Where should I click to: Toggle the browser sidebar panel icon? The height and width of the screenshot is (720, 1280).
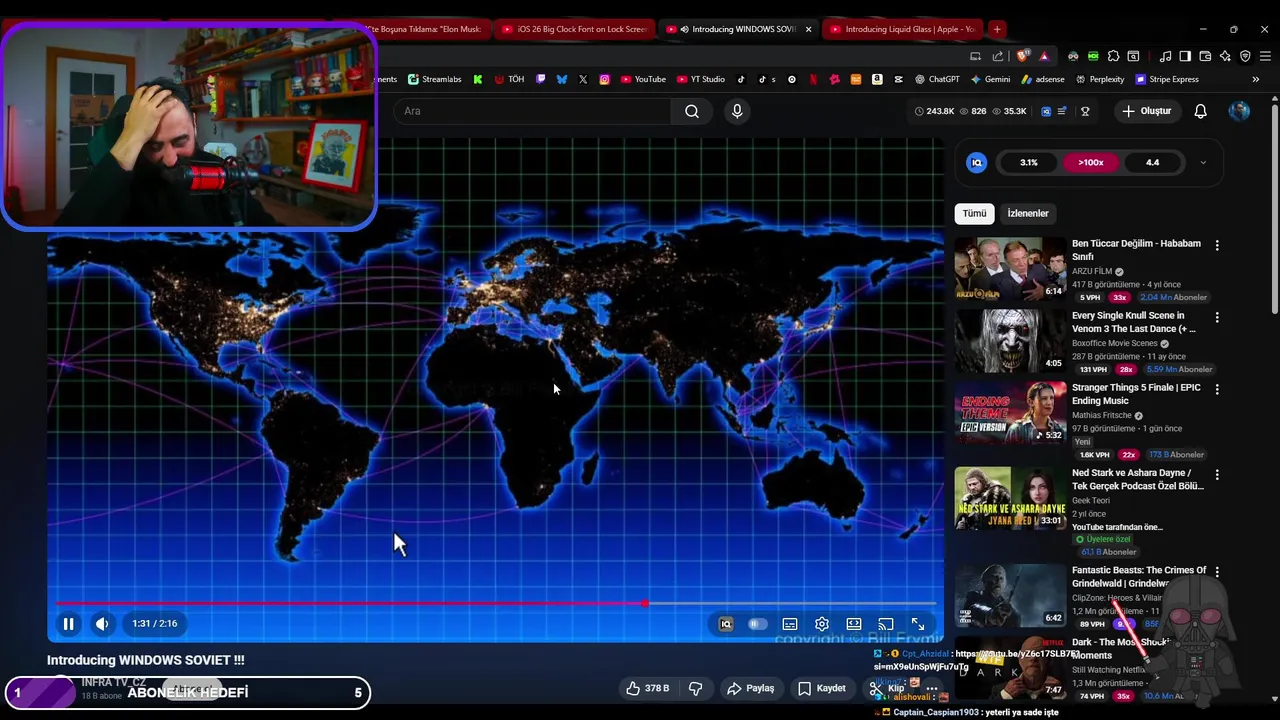pos(1184,56)
